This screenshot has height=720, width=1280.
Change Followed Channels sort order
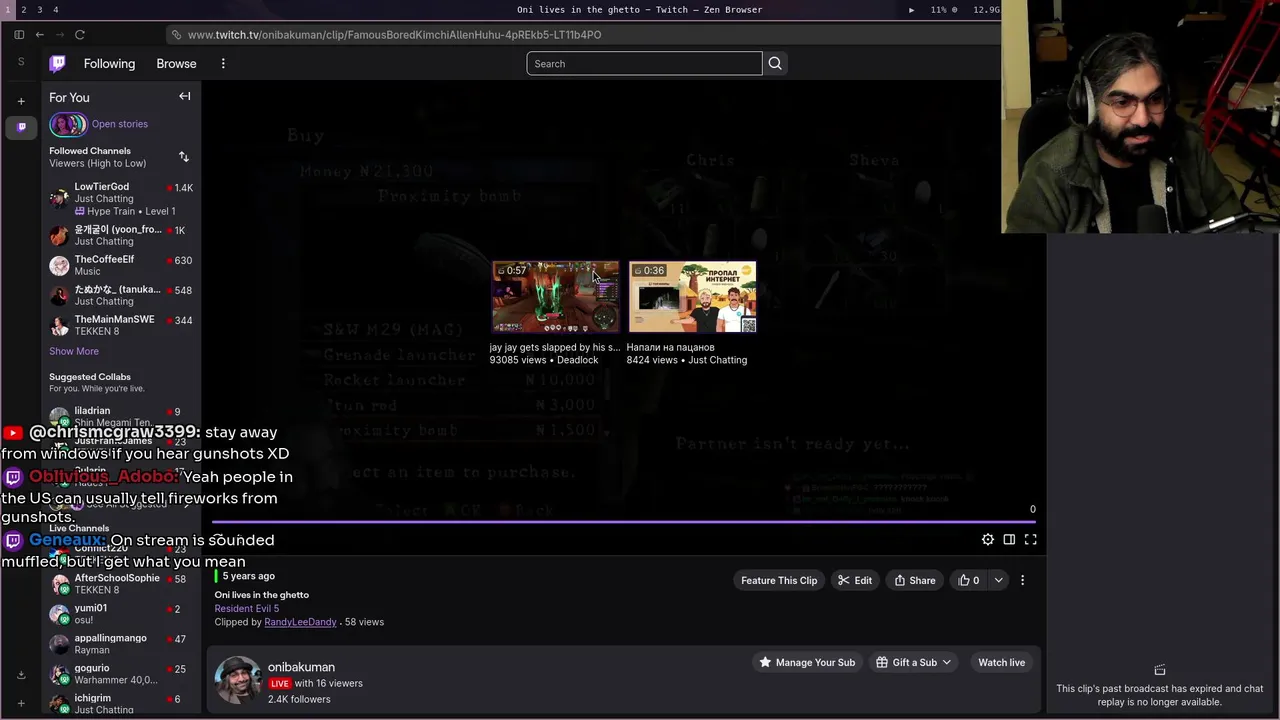coord(183,157)
